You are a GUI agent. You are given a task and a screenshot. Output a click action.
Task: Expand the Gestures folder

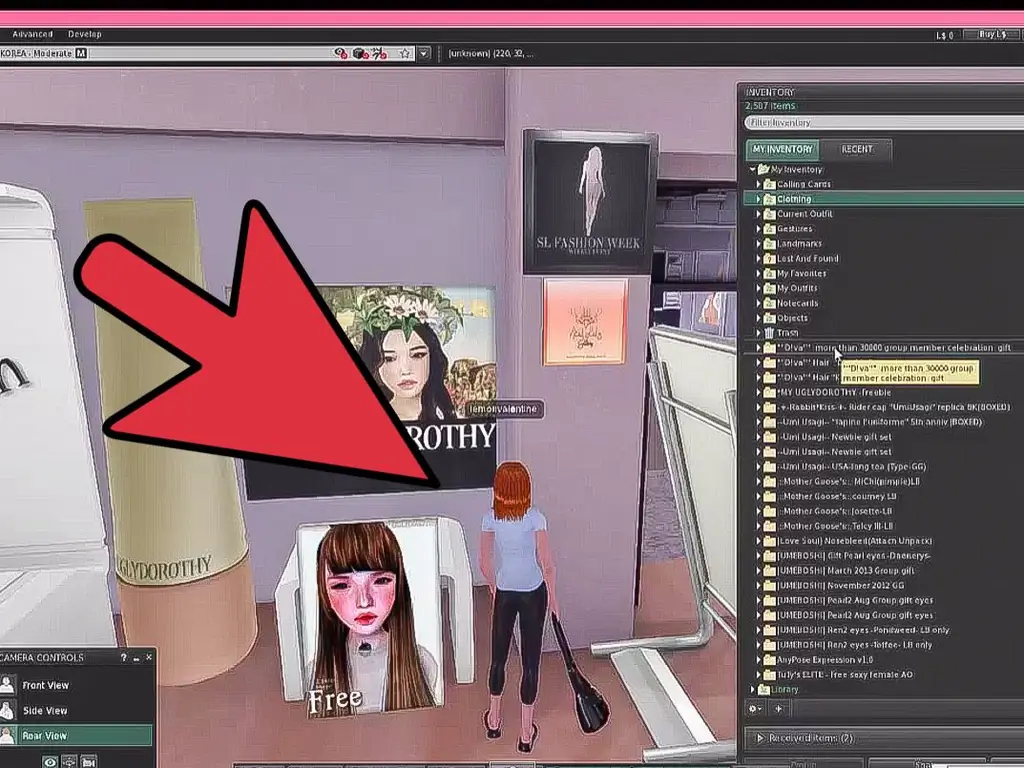(x=759, y=229)
